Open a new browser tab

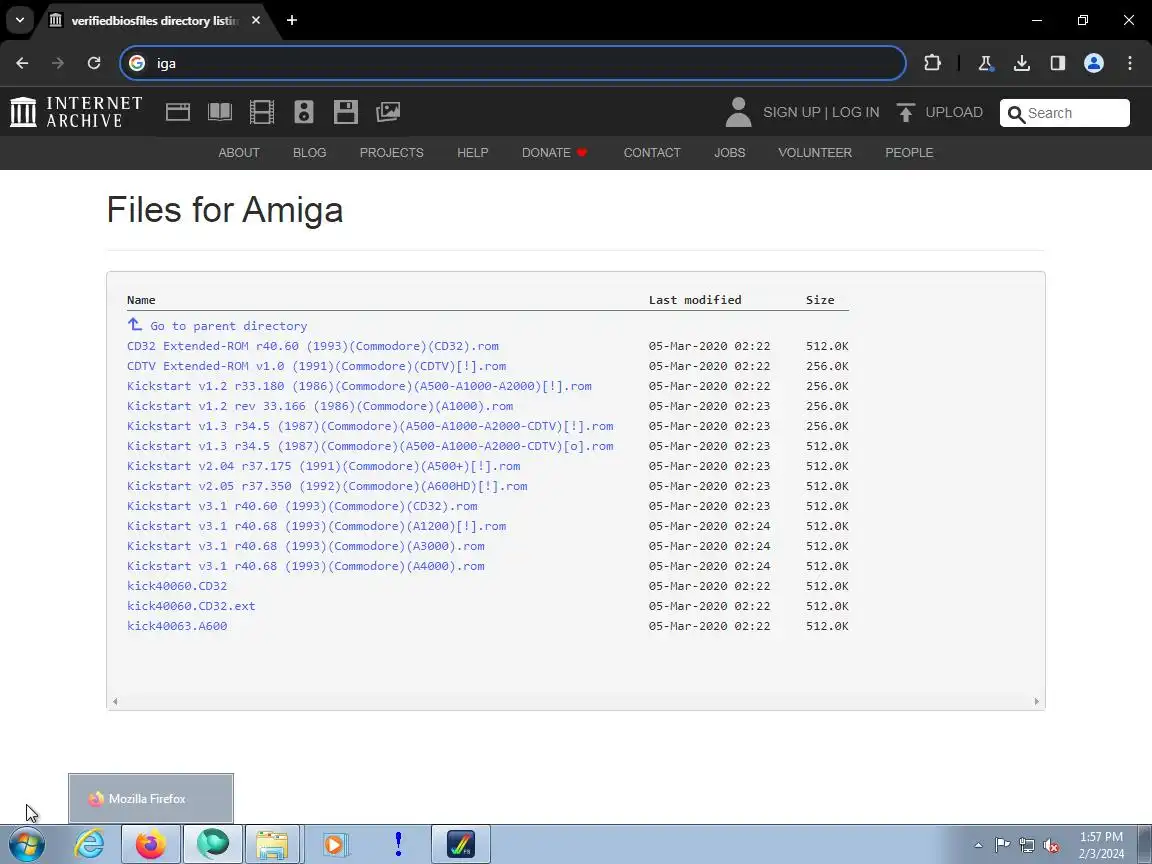tap(292, 21)
